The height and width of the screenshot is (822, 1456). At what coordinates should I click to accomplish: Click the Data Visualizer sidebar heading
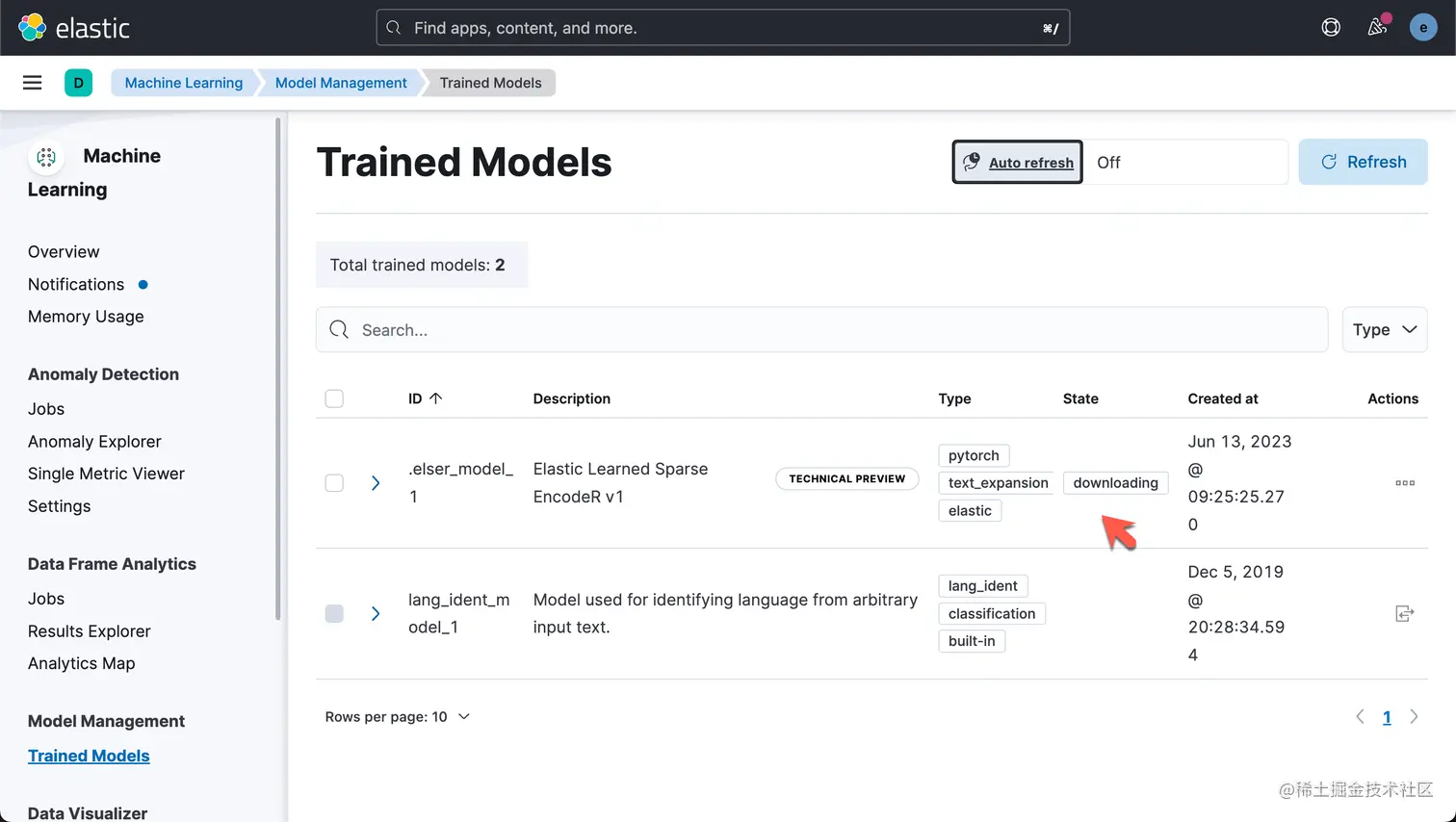tap(88, 813)
